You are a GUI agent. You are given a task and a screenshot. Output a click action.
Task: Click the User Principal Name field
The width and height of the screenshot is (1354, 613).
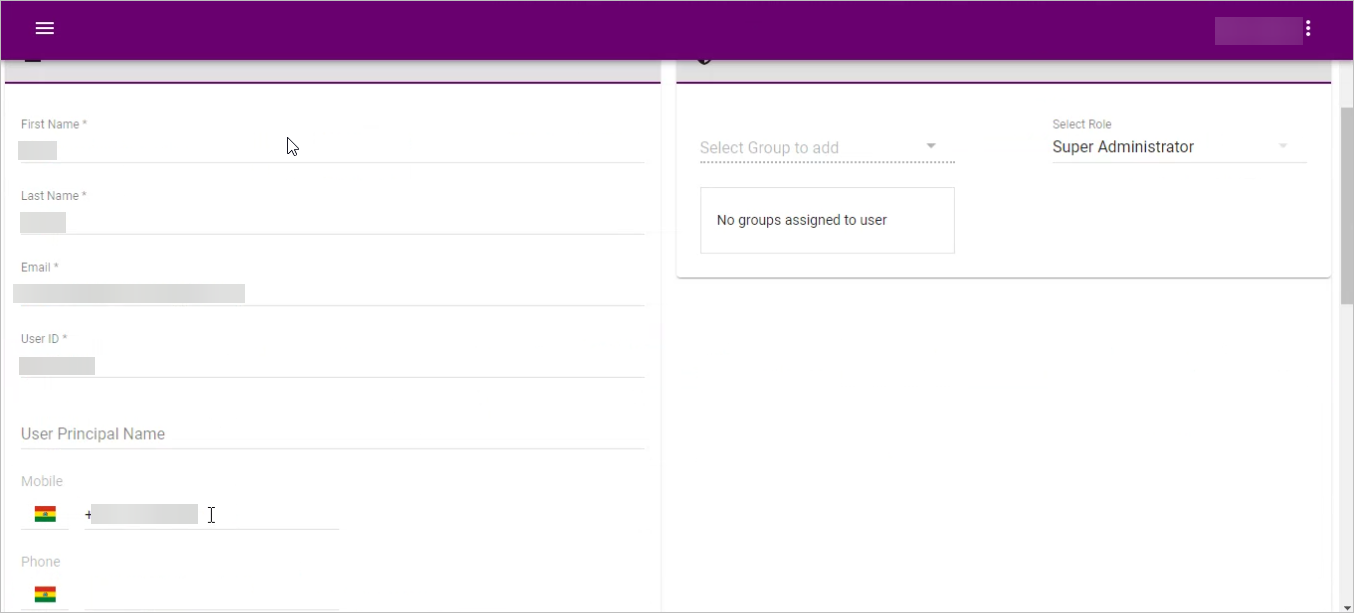click(x=330, y=434)
